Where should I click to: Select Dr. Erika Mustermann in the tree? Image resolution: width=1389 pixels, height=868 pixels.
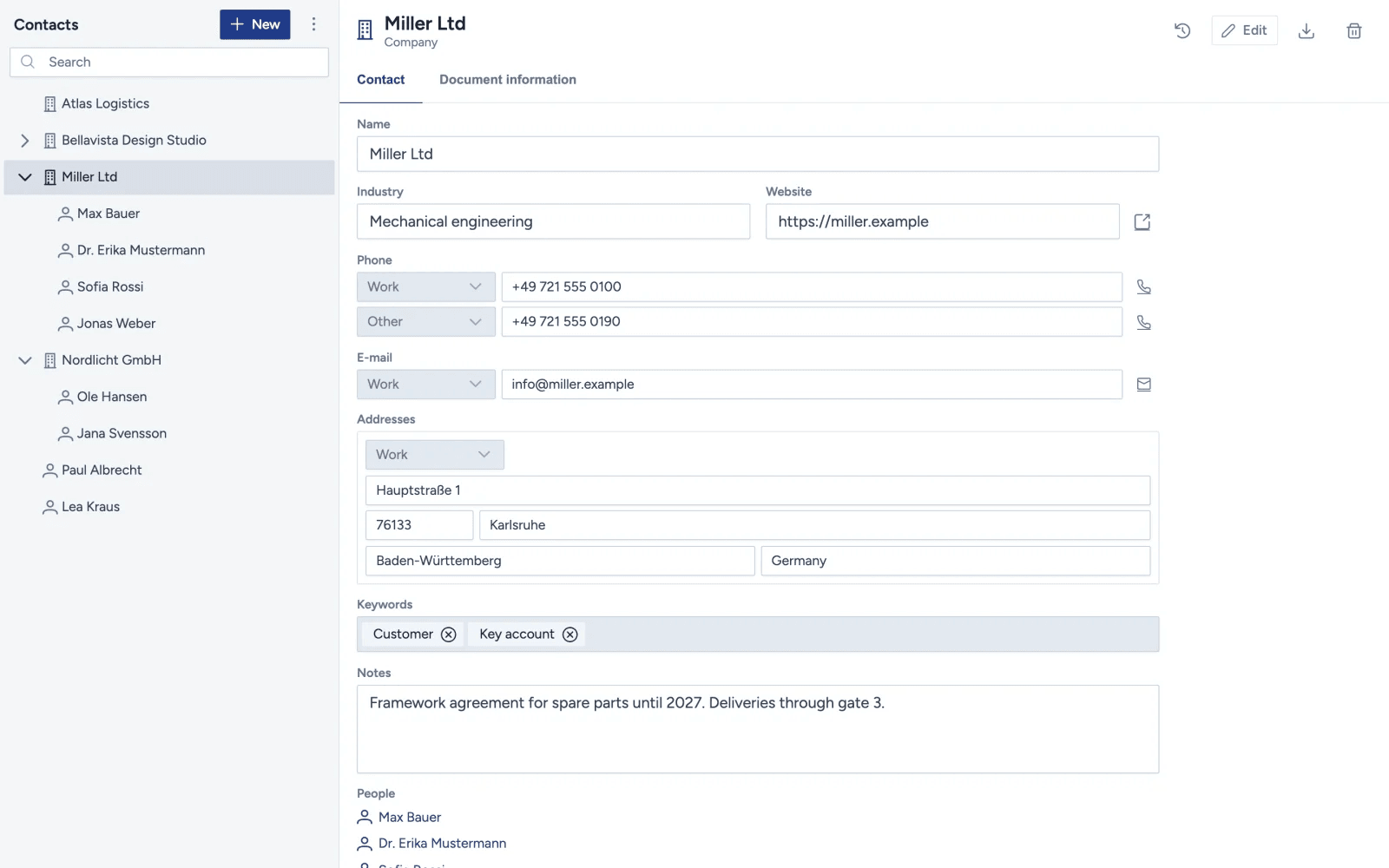(x=169, y=250)
